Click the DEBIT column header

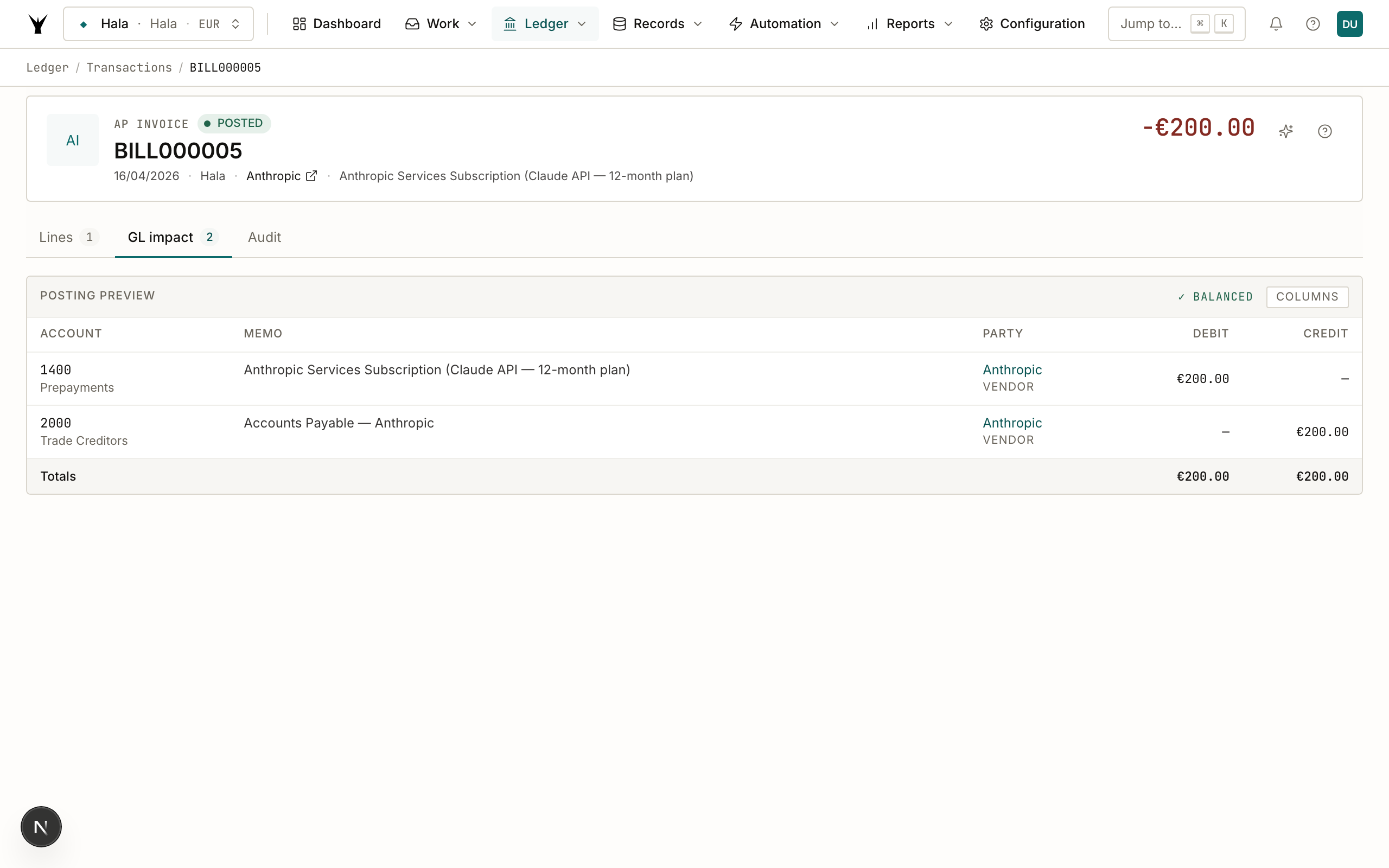(x=1210, y=334)
